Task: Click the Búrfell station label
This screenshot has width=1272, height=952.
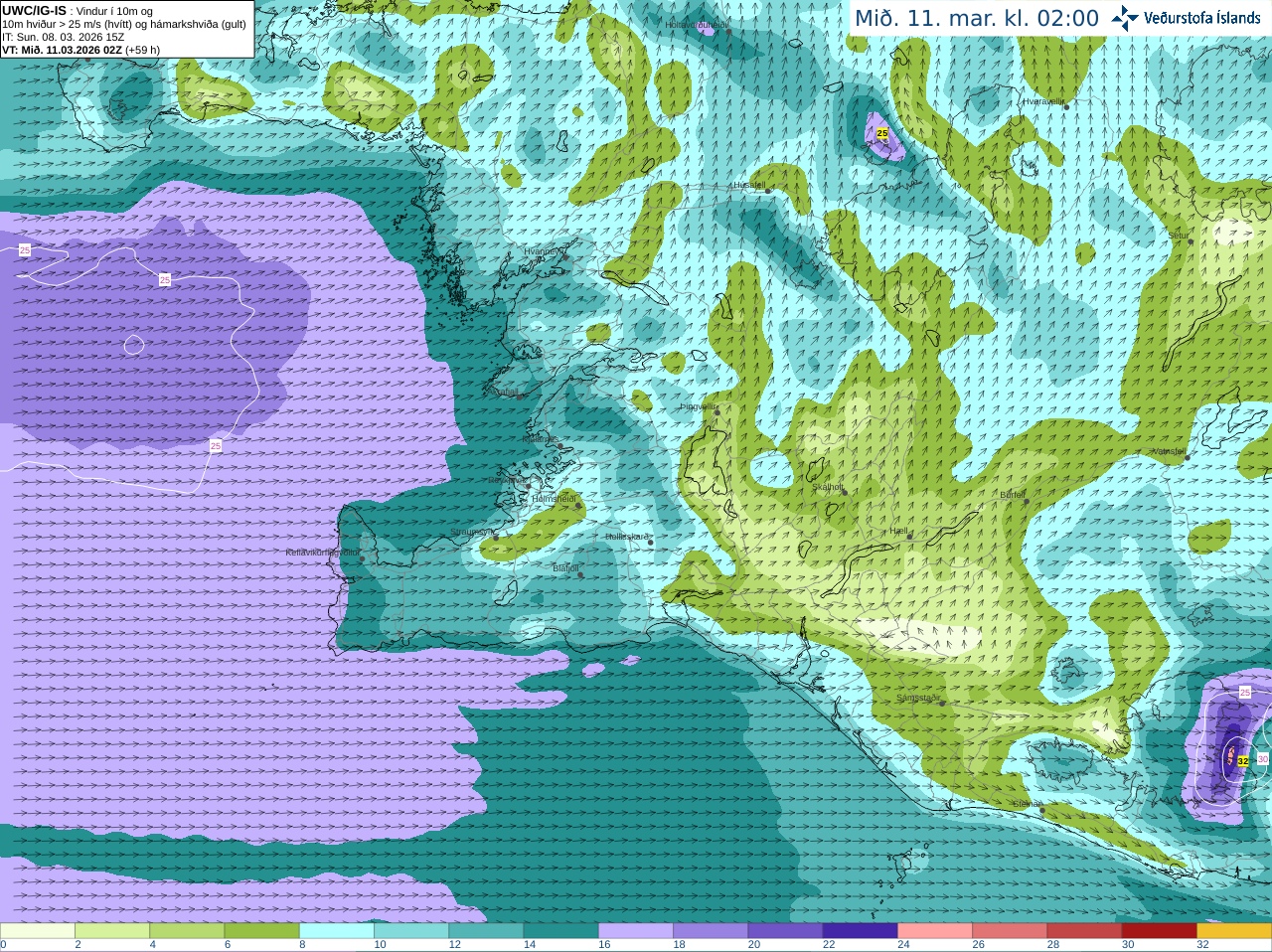Action: [1013, 494]
